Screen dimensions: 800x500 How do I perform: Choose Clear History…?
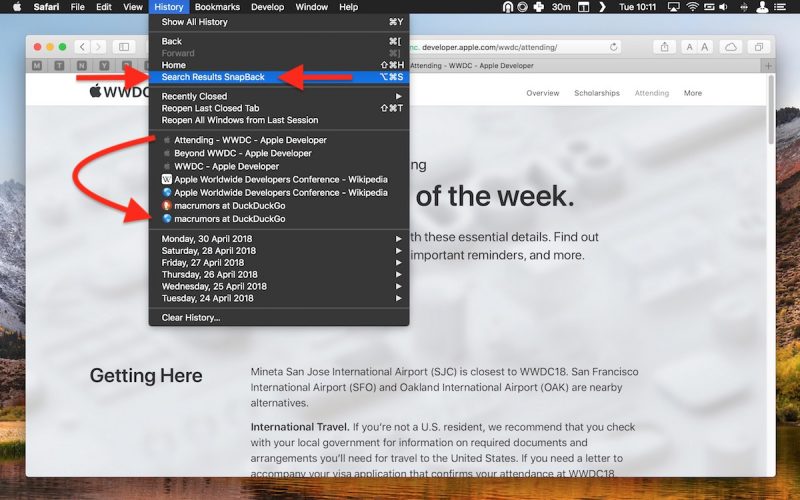pos(279,317)
